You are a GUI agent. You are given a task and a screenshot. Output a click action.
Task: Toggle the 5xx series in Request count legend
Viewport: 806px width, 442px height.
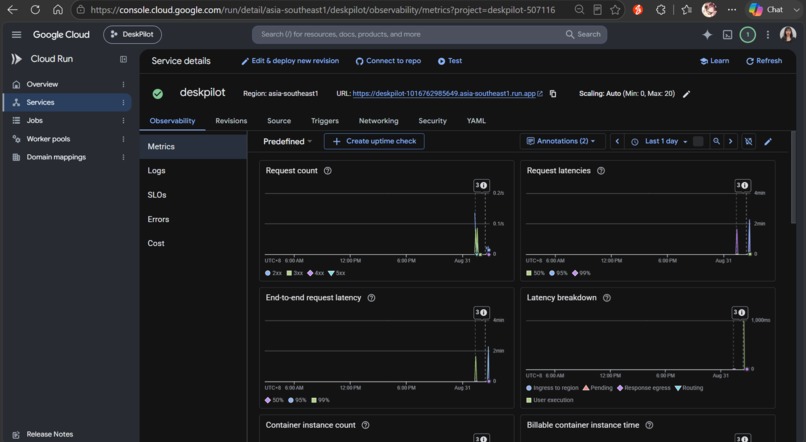coord(336,273)
